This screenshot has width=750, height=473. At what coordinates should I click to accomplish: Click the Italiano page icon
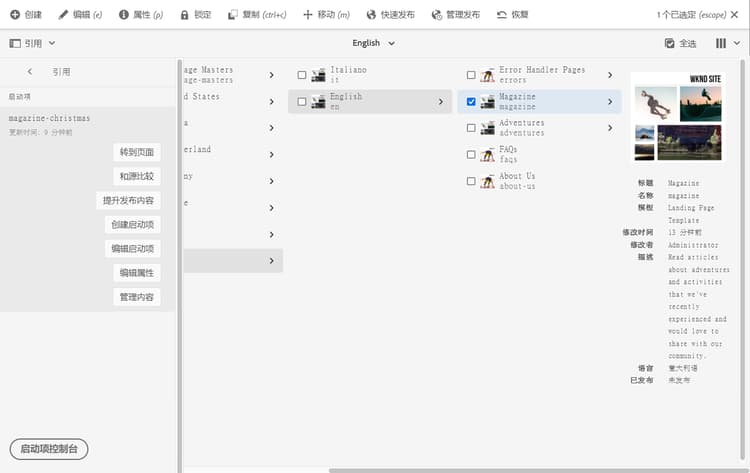click(x=319, y=75)
